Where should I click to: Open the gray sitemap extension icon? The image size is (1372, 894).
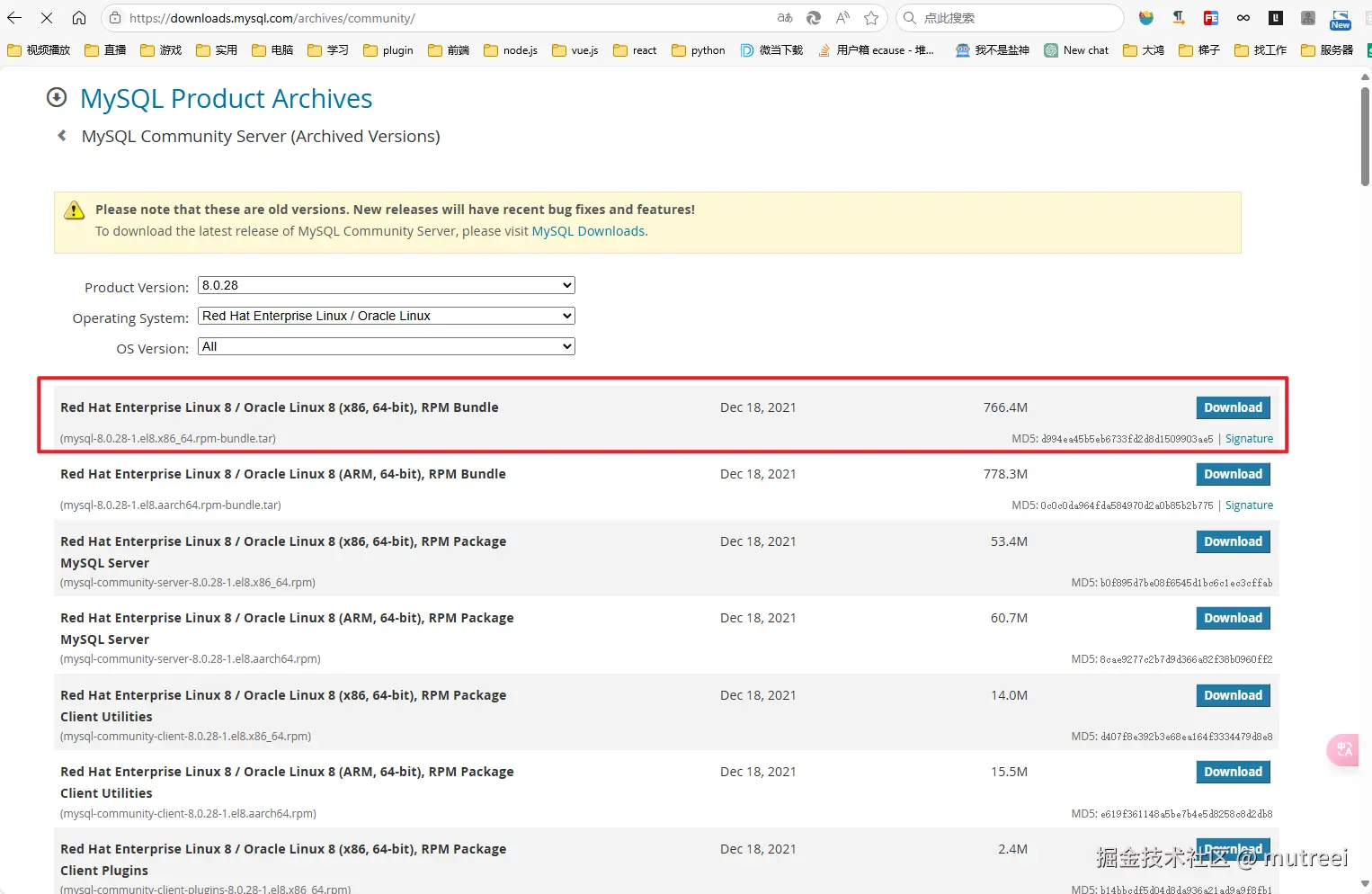1308,18
